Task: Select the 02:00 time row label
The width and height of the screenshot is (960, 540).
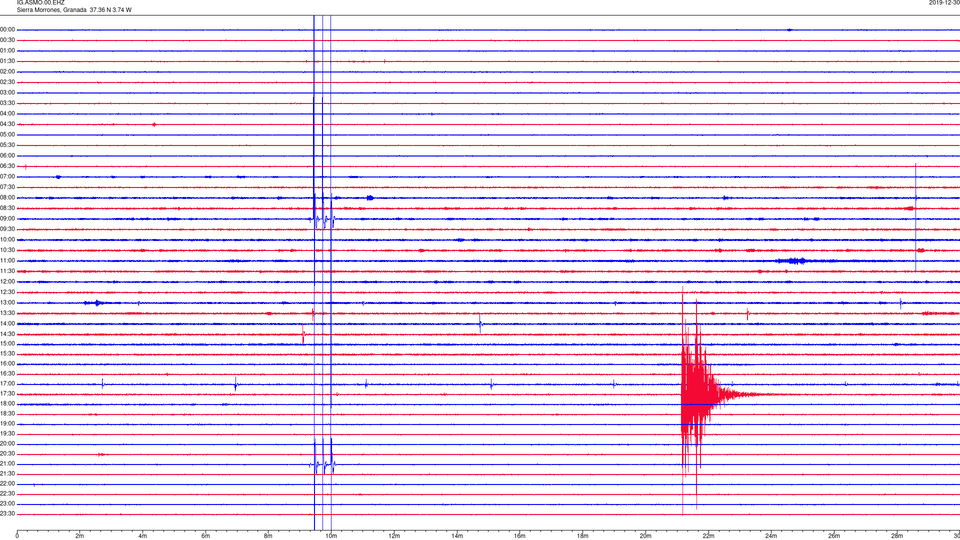Action: point(7,72)
